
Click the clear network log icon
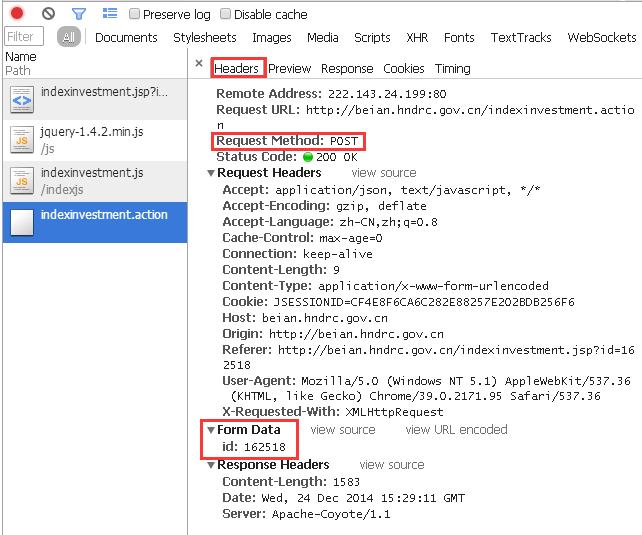[x=48, y=14]
